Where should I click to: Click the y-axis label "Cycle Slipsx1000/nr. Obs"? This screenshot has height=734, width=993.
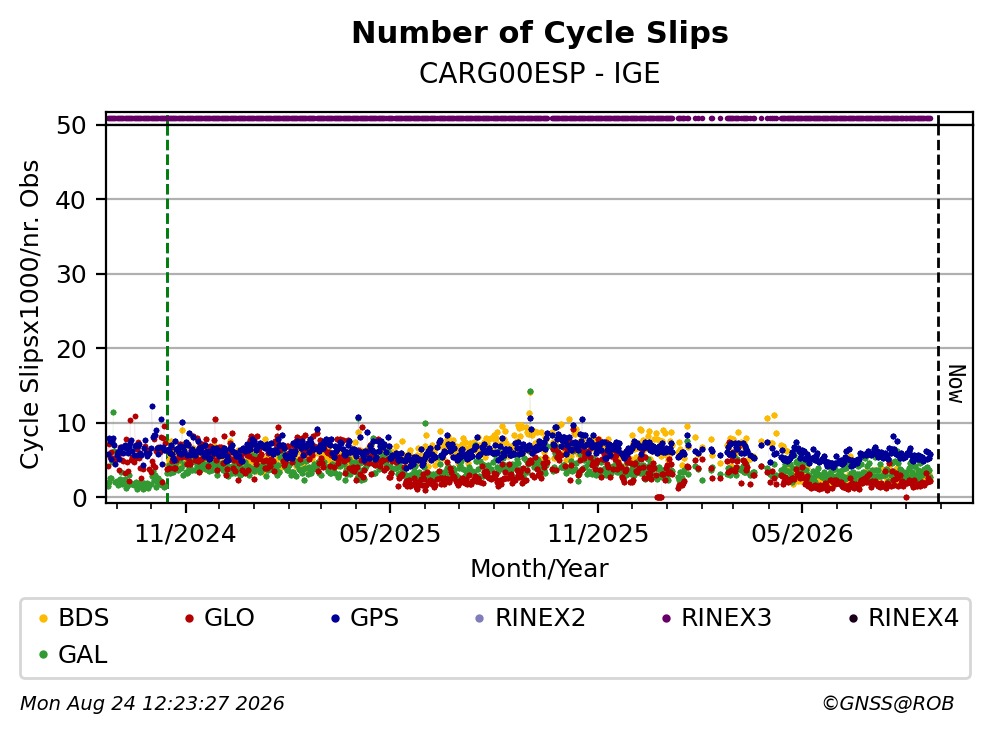tap(29, 315)
